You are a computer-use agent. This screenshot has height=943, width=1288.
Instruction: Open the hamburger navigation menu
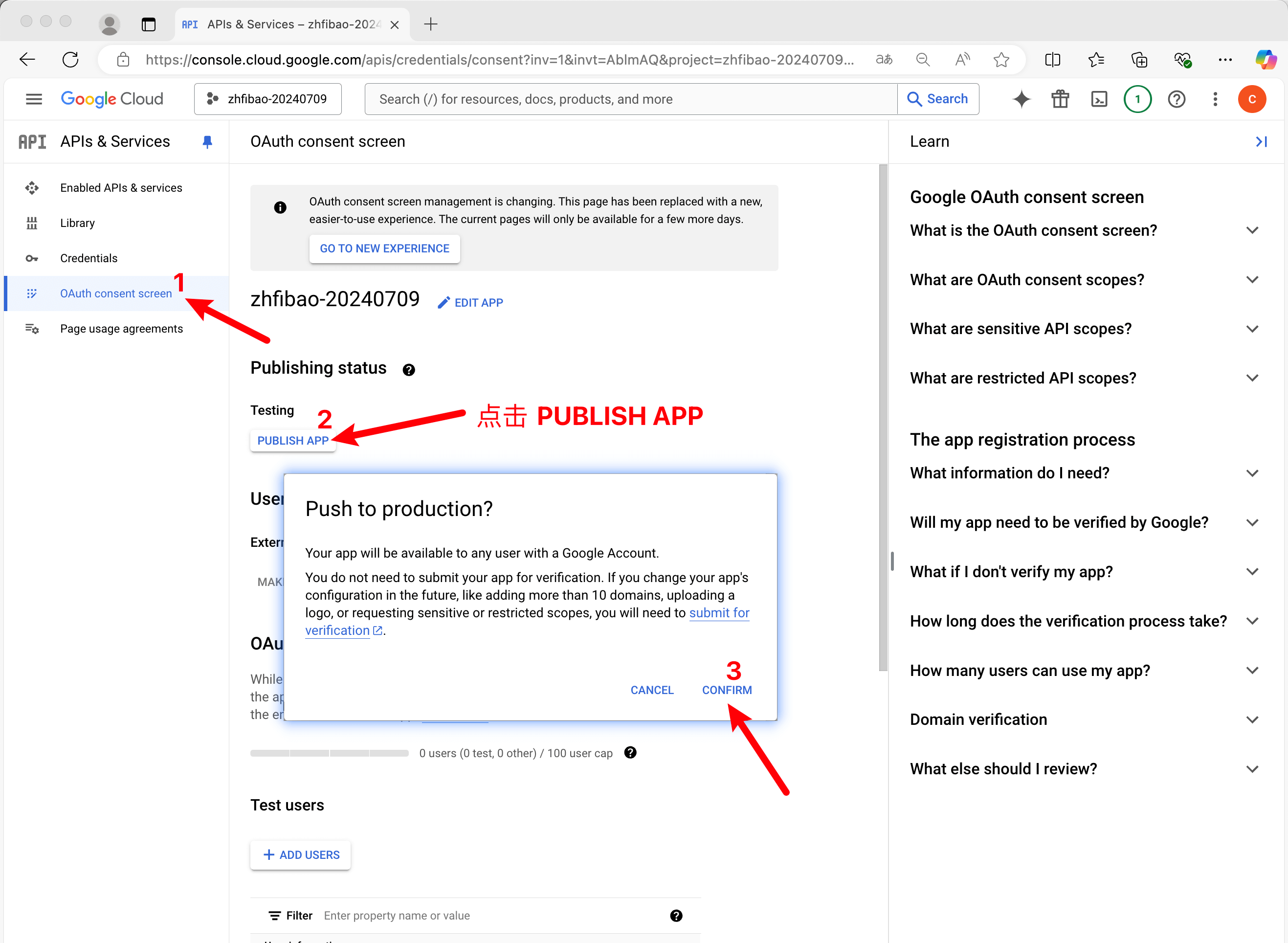click(34, 99)
